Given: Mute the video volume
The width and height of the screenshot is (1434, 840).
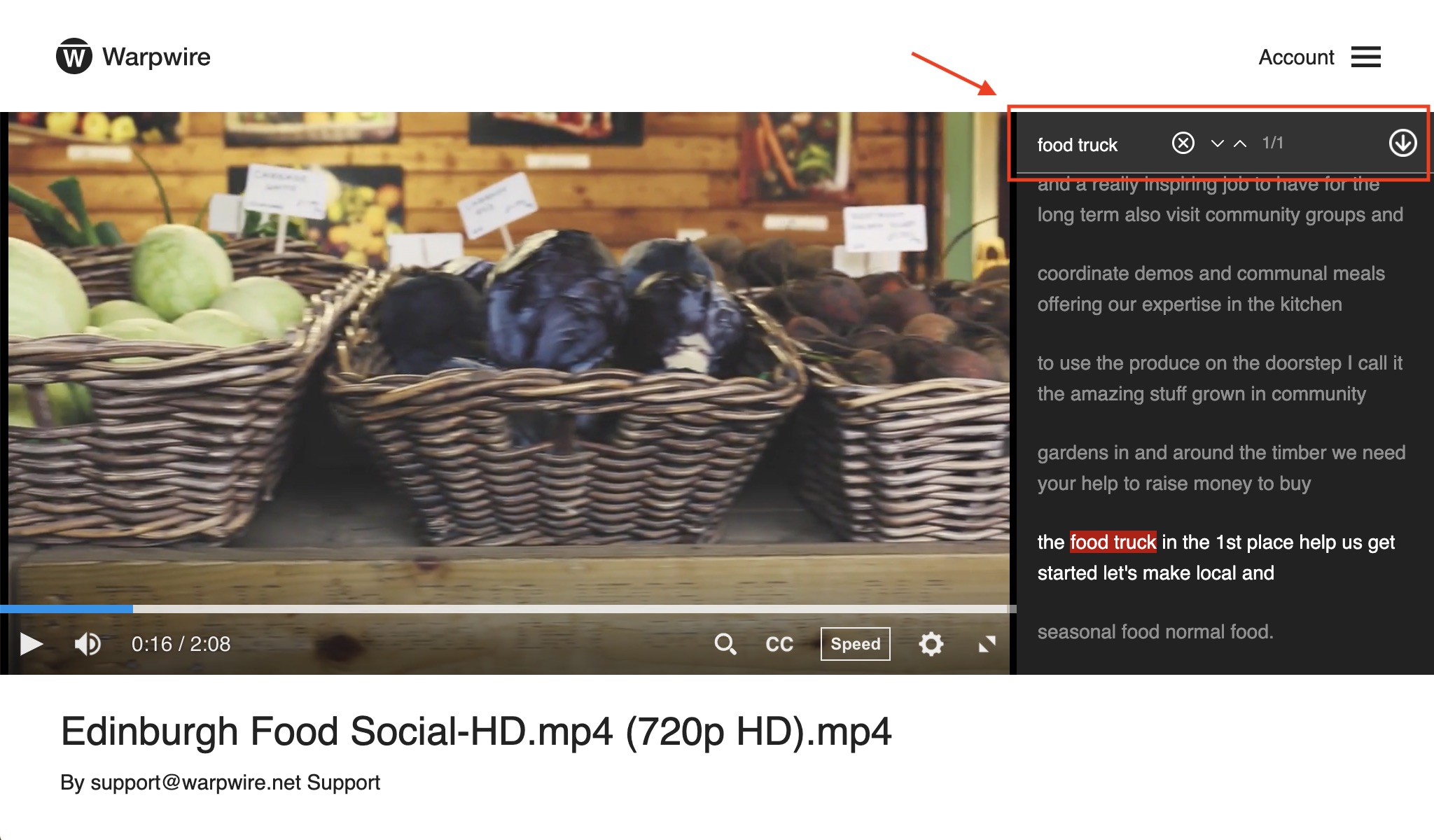Looking at the screenshot, I should click(88, 644).
